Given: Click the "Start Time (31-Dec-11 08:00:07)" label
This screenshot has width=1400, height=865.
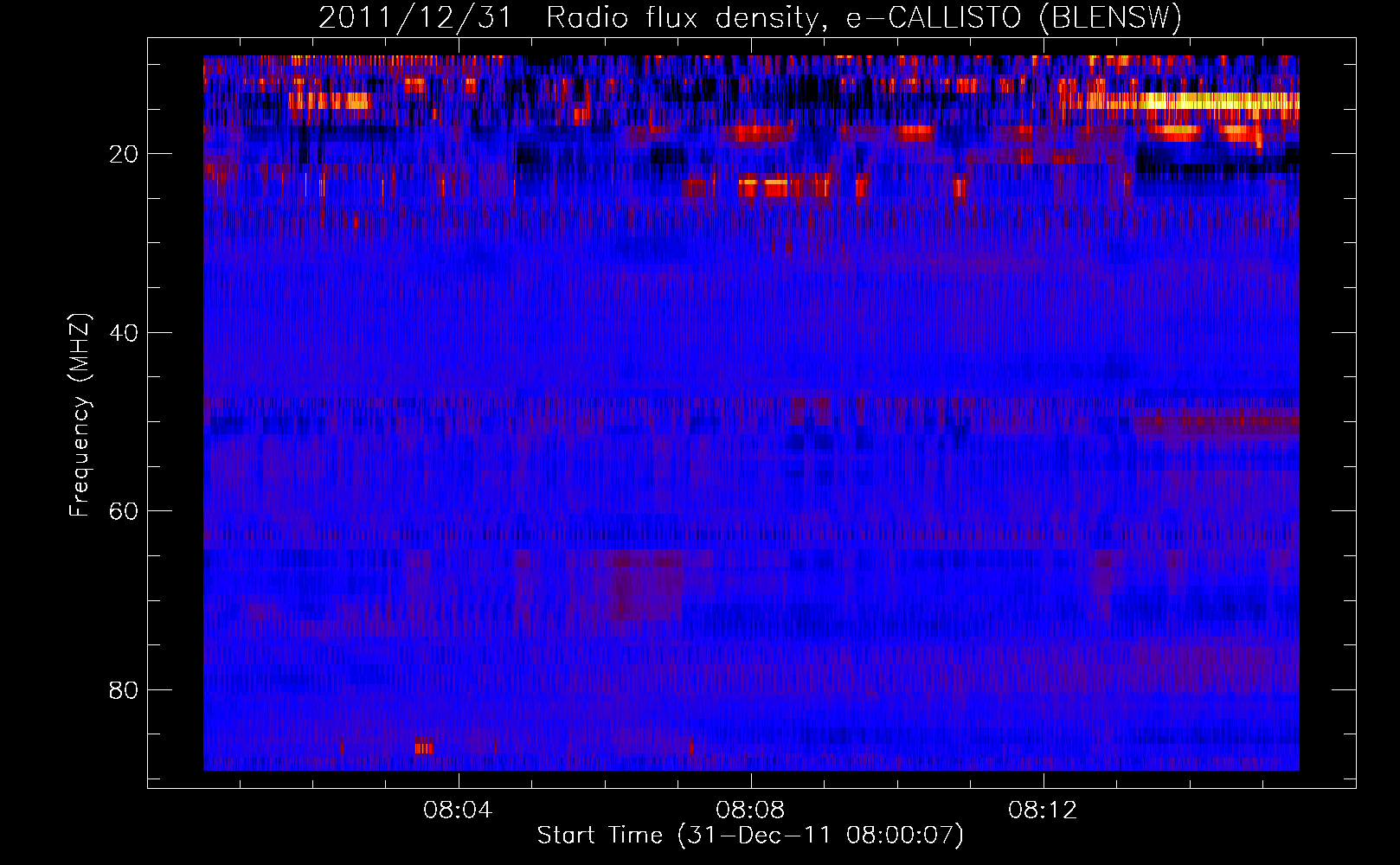Looking at the screenshot, I should click(x=750, y=836).
